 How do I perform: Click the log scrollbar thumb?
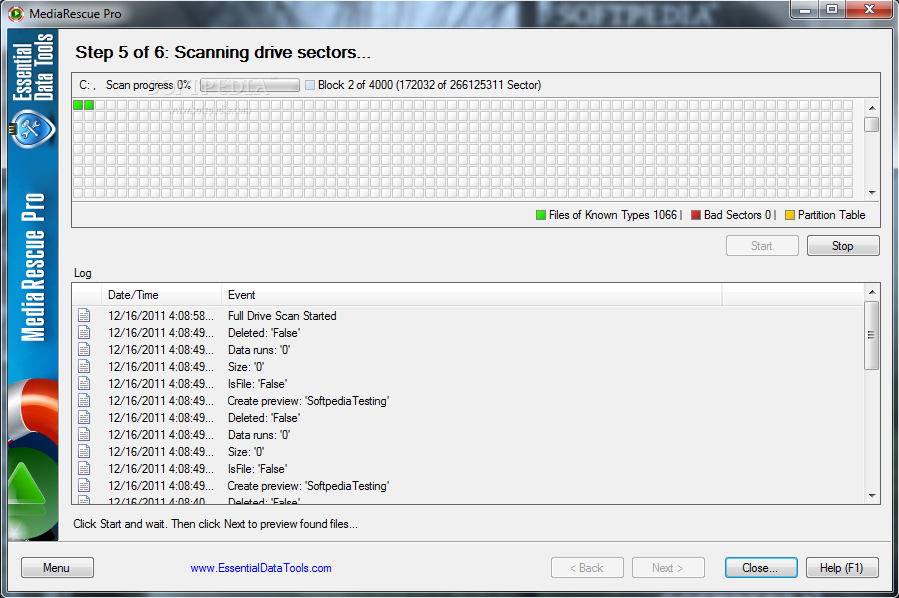[x=872, y=335]
